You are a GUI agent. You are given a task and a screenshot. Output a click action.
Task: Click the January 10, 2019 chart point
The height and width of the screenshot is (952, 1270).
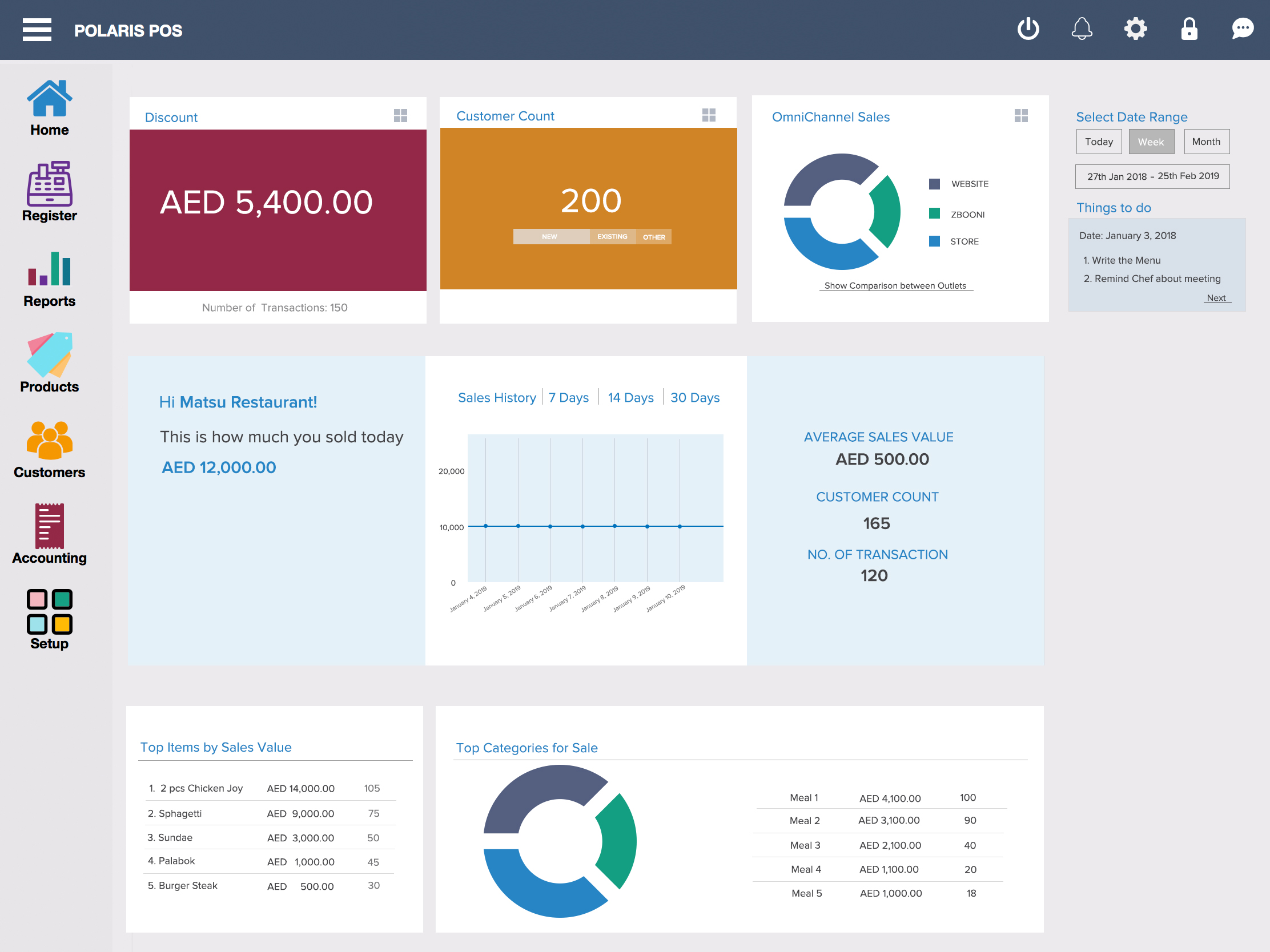(x=680, y=526)
